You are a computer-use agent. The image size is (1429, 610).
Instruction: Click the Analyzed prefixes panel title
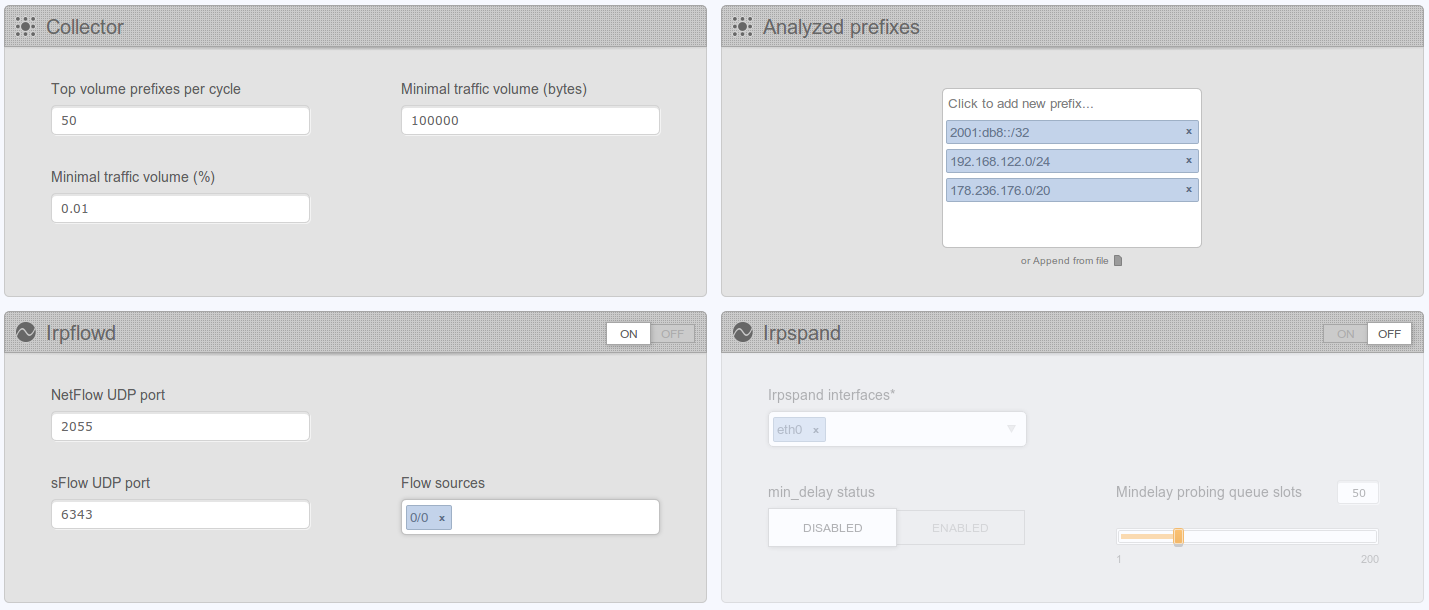(x=841, y=27)
